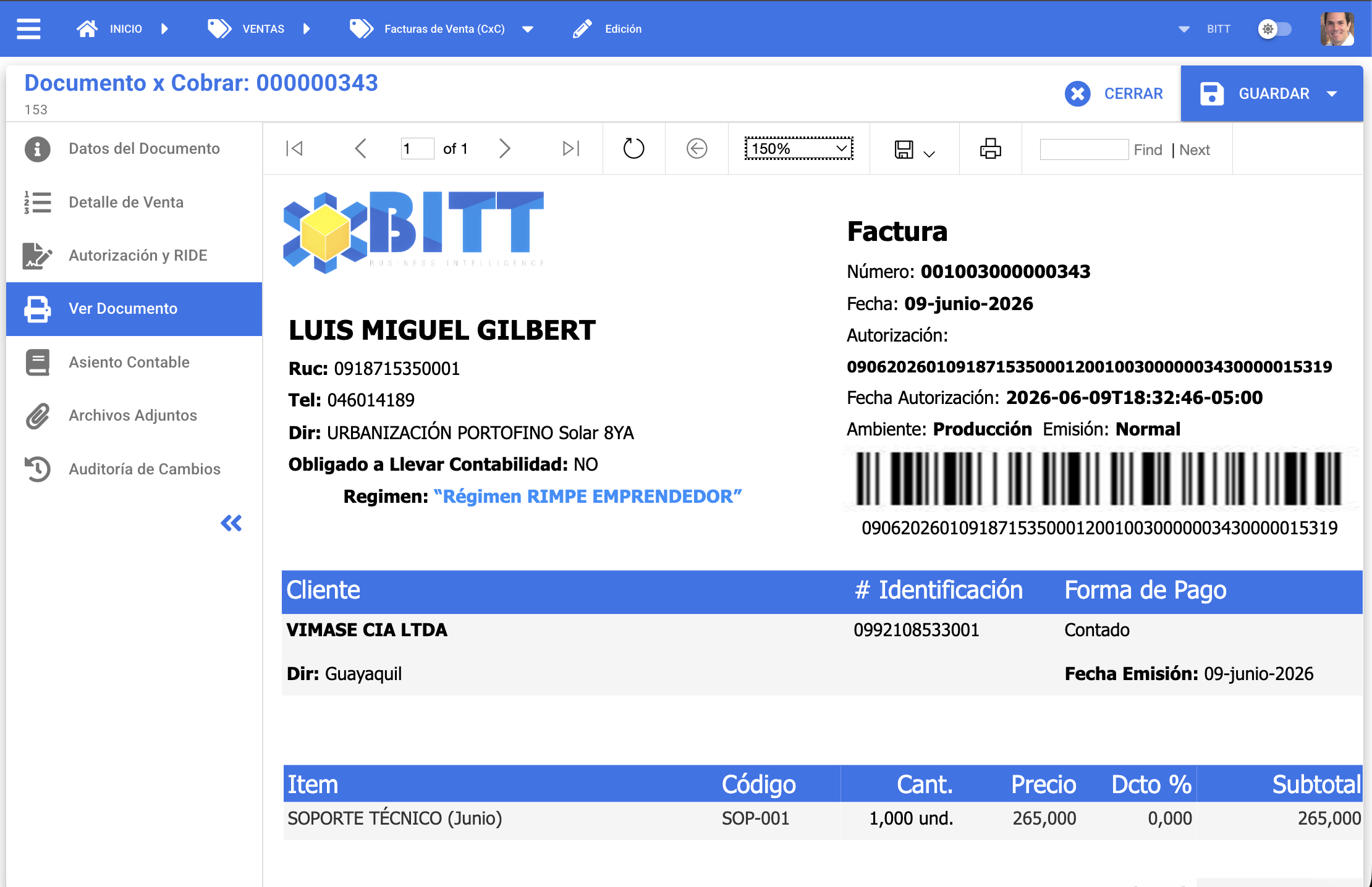The image size is (1372, 887).
Task: Go back to the parent report
Action: [697, 148]
